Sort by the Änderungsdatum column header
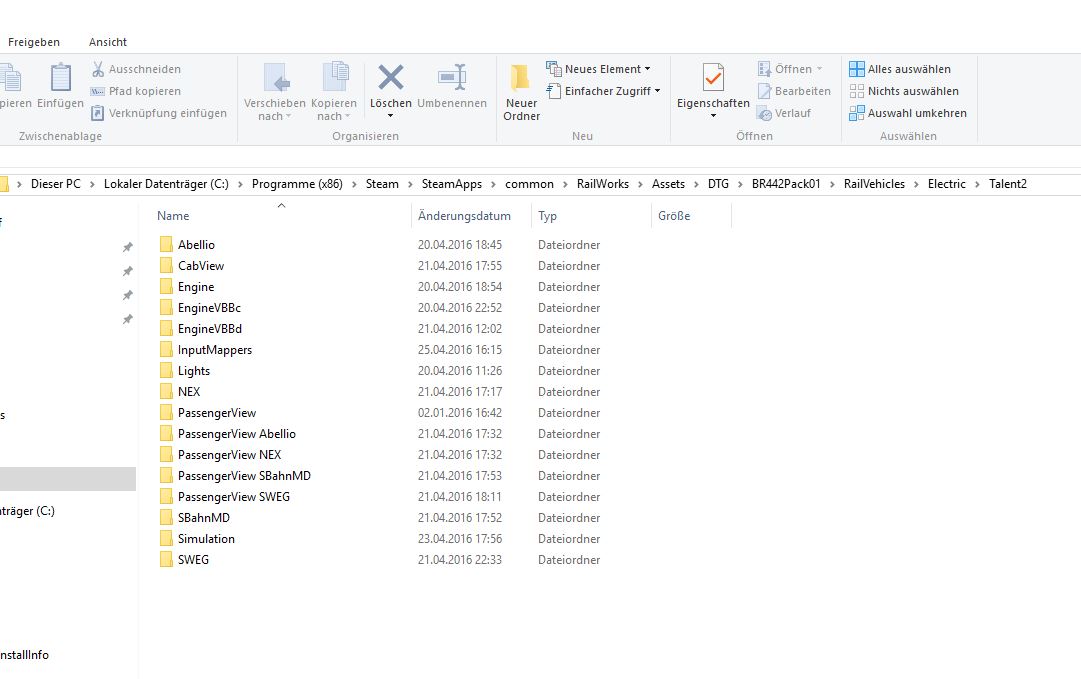 (x=464, y=216)
